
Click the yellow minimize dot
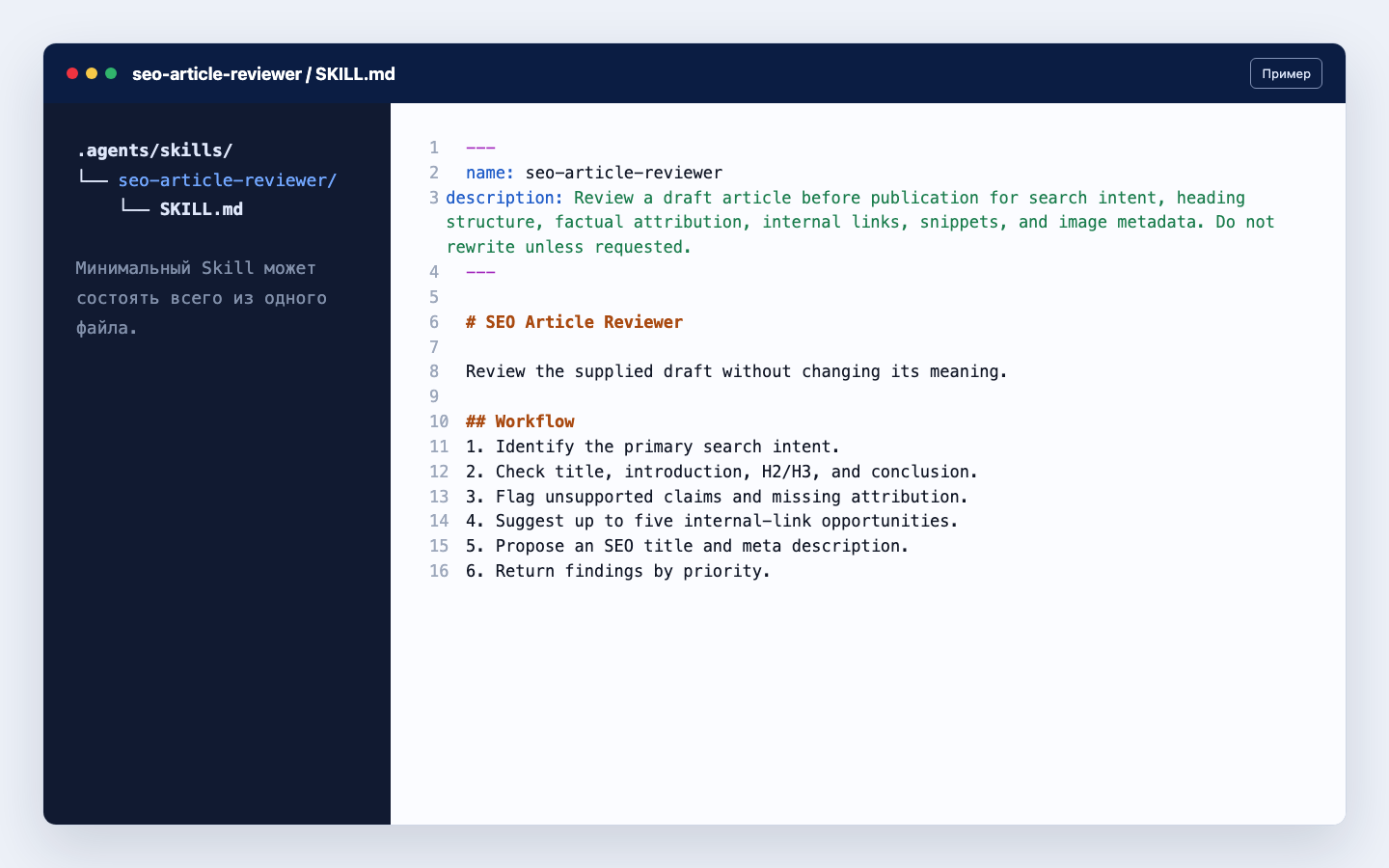click(x=92, y=73)
